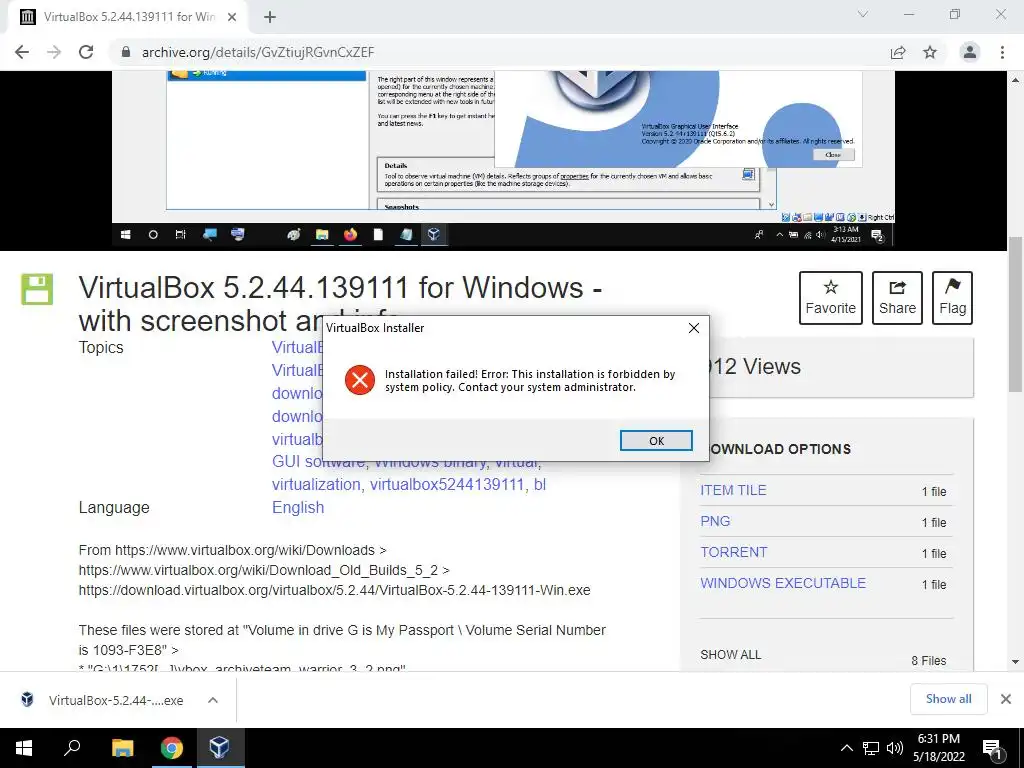Open Chrome three-dot menu
This screenshot has width=1024, height=768.
click(1002, 52)
